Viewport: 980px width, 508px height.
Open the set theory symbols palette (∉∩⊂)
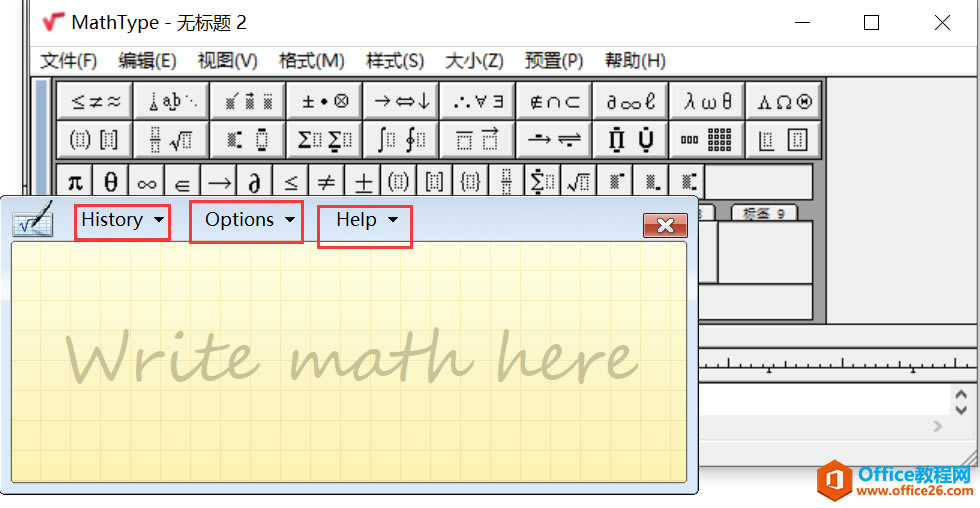(554, 101)
